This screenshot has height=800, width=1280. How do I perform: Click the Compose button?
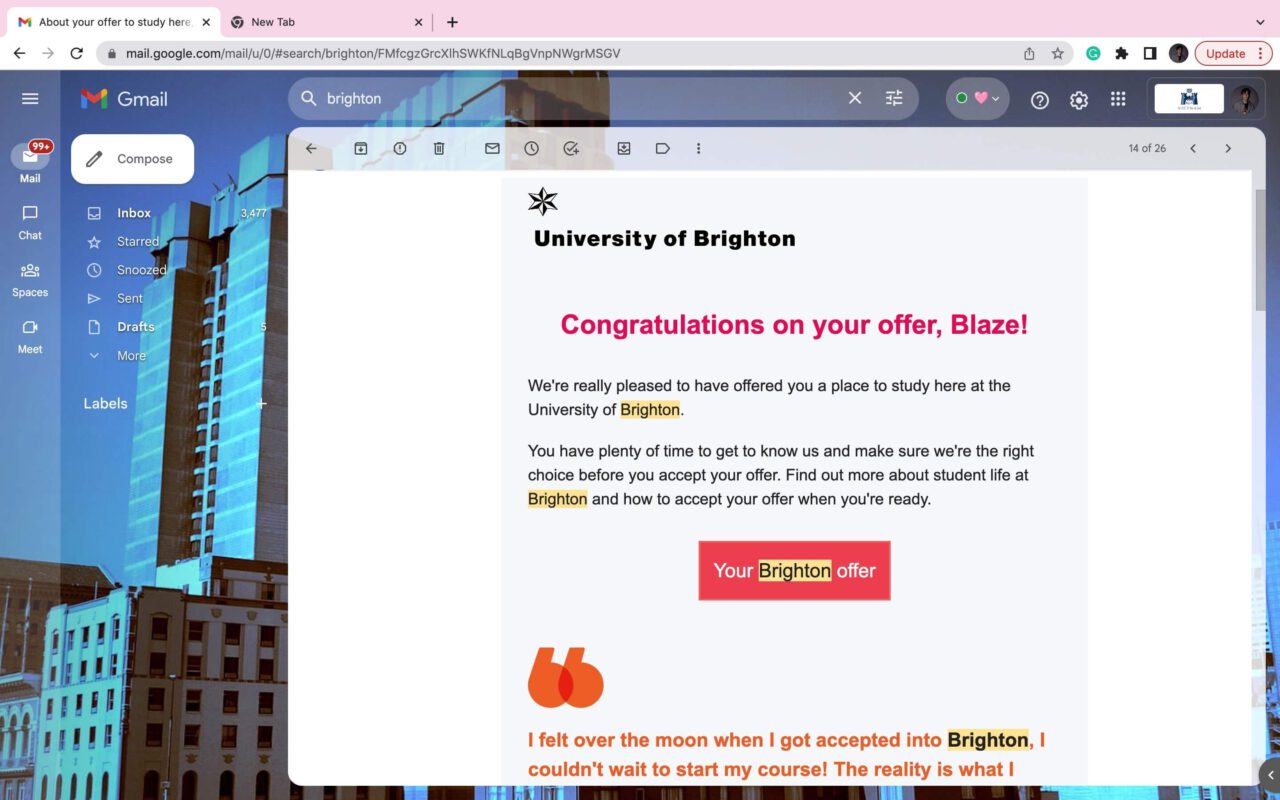132,159
